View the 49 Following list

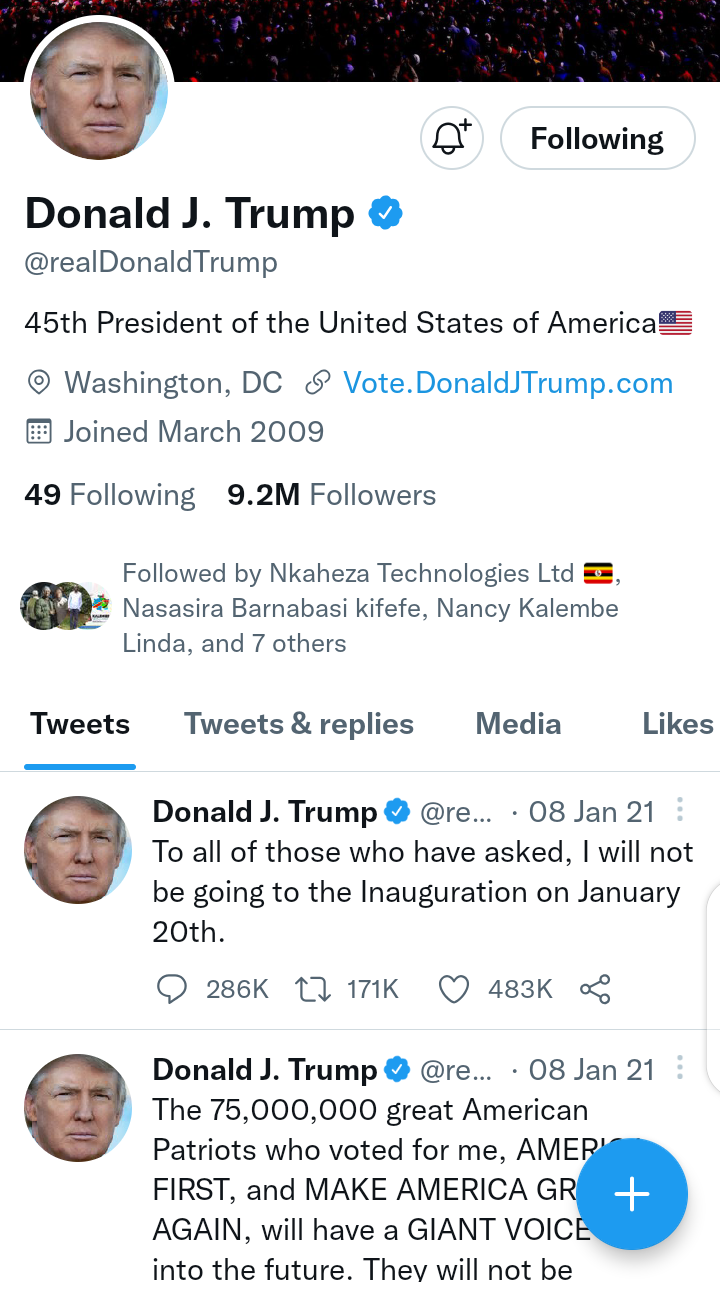pos(110,495)
